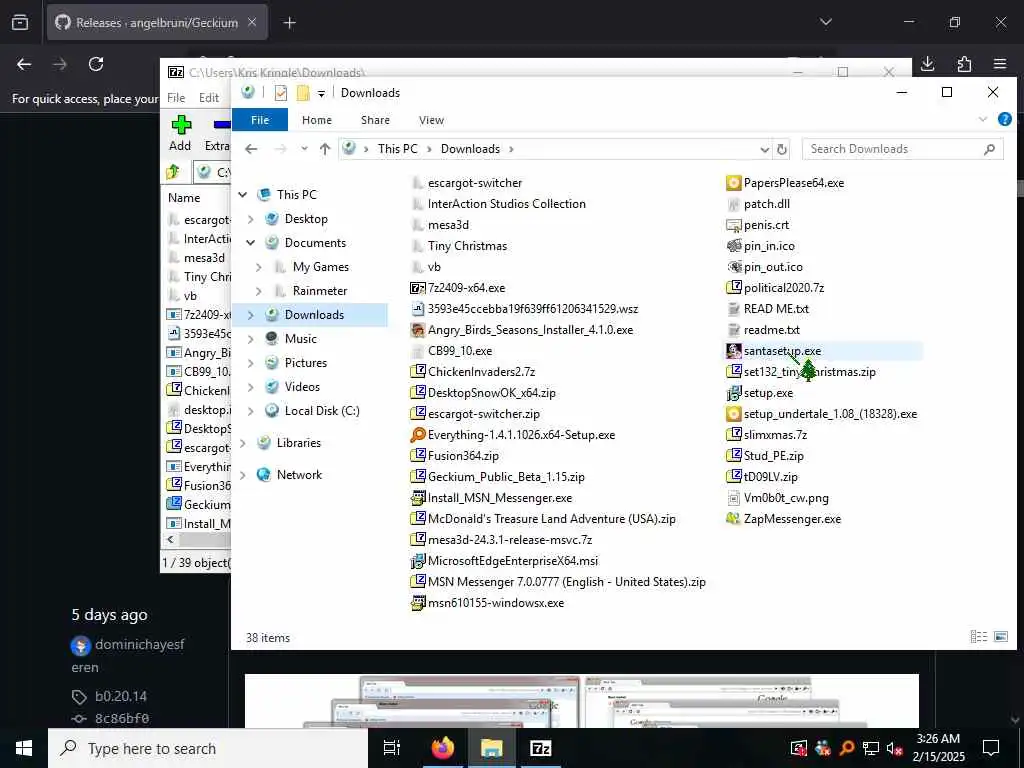The height and width of the screenshot is (768, 1024).
Task: Click the Everything-1.4.1.1026.x64-Setup.exe icon
Action: (418, 435)
